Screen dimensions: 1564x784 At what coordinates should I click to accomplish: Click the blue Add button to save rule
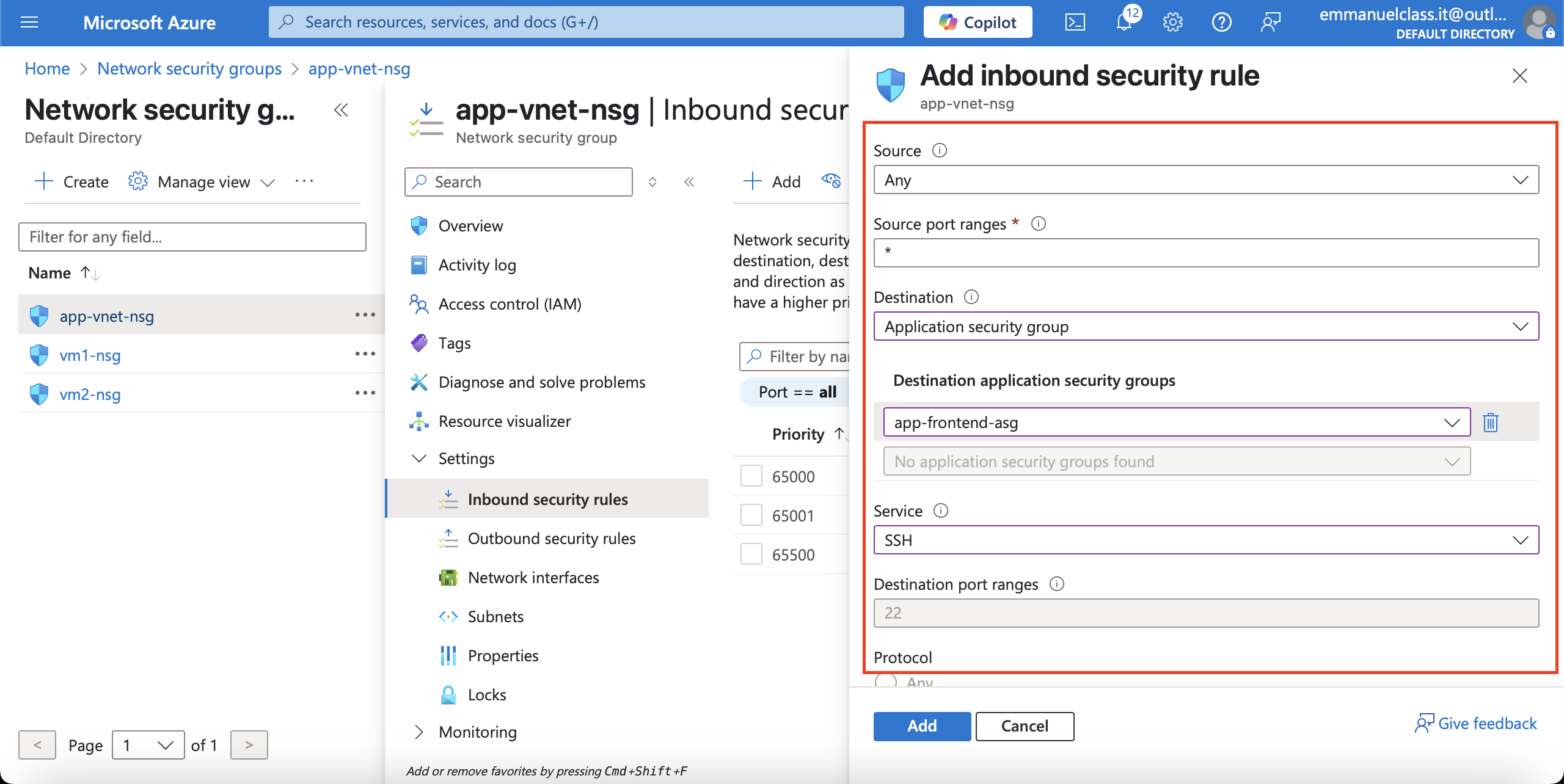[x=922, y=726]
